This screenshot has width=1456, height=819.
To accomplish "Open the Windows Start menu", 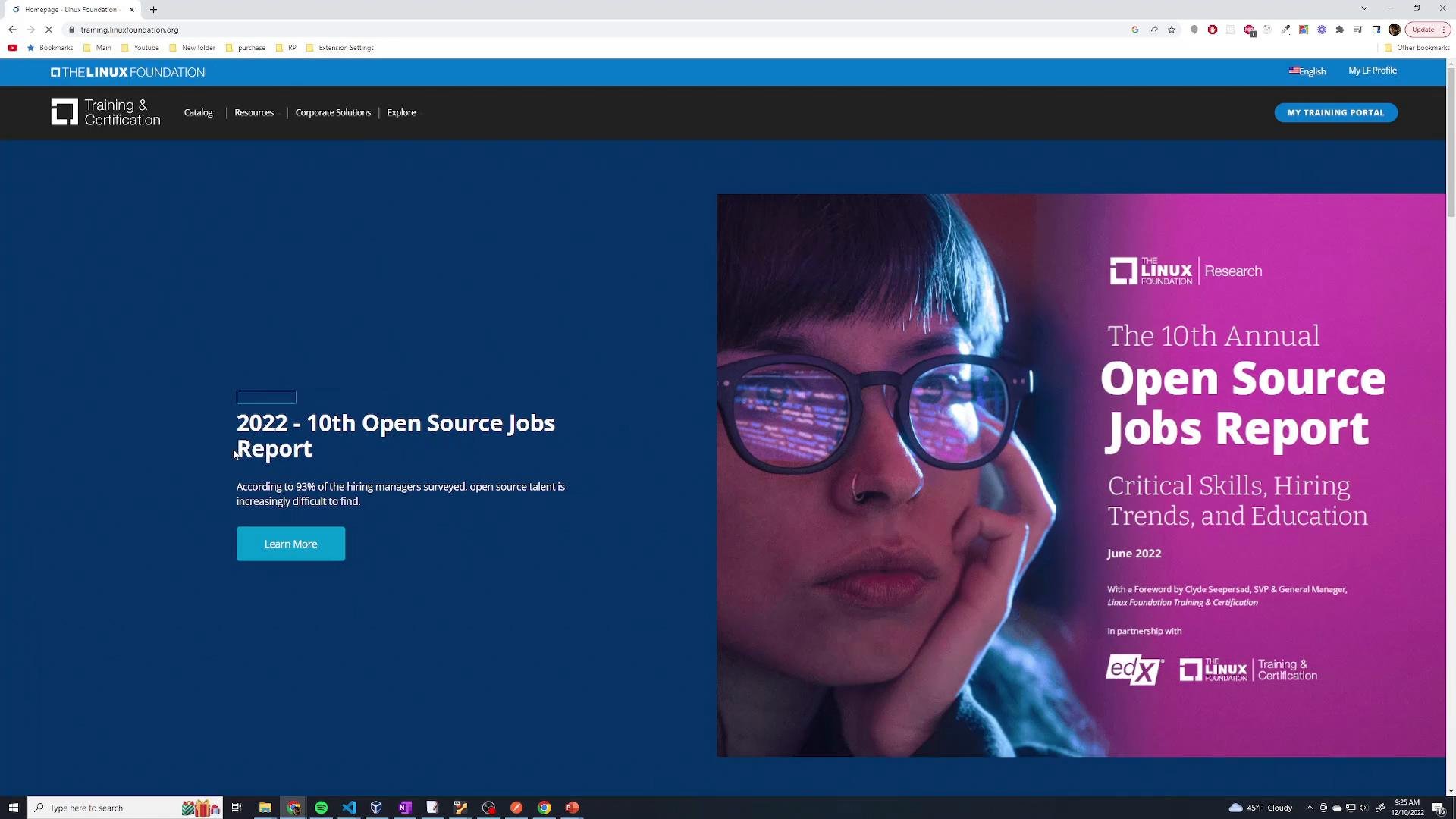I will tap(13, 808).
